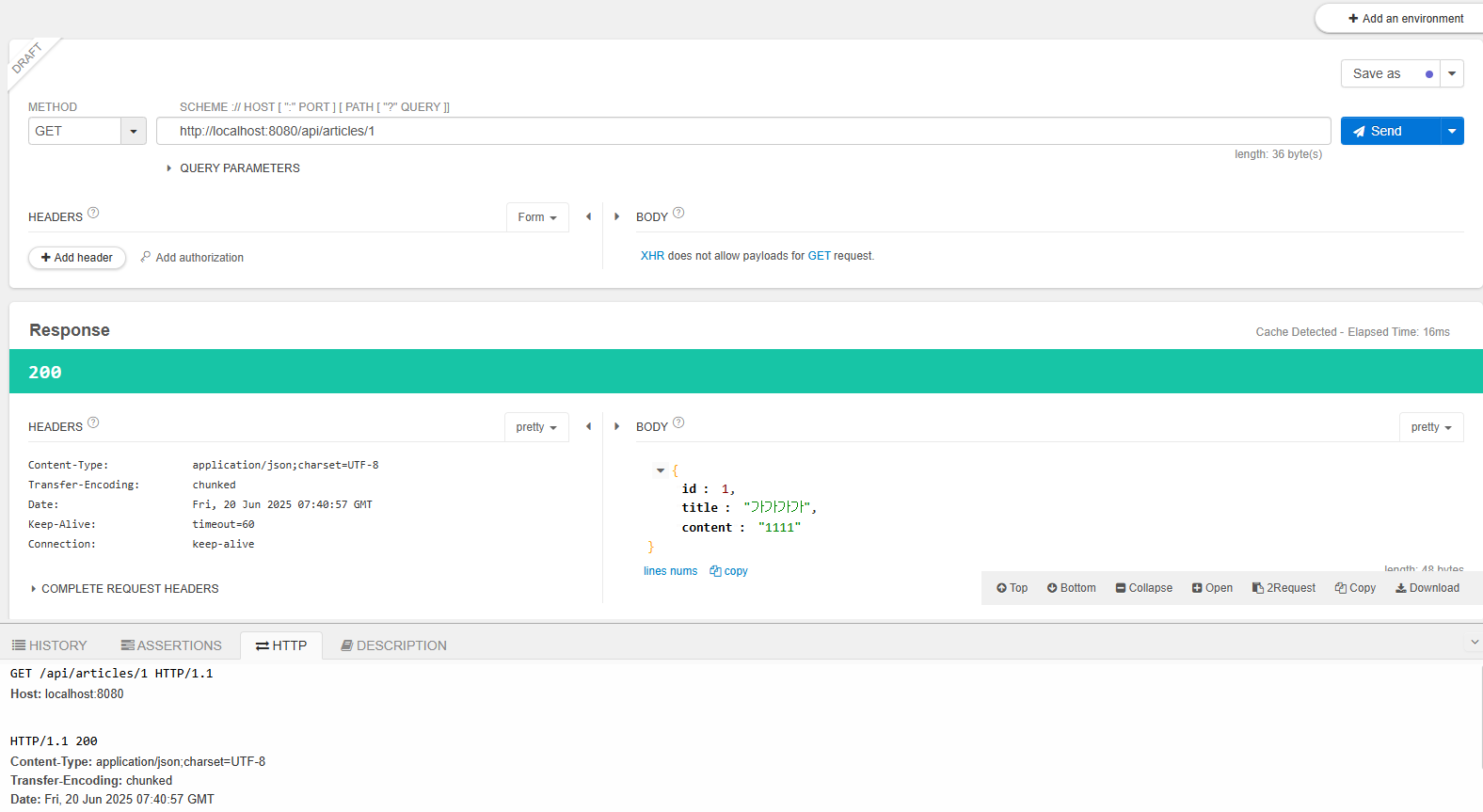This screenshot has width=1483, height=812.
Task: Expand QUERY PARAMETERS section
Action: pos(233,168)
